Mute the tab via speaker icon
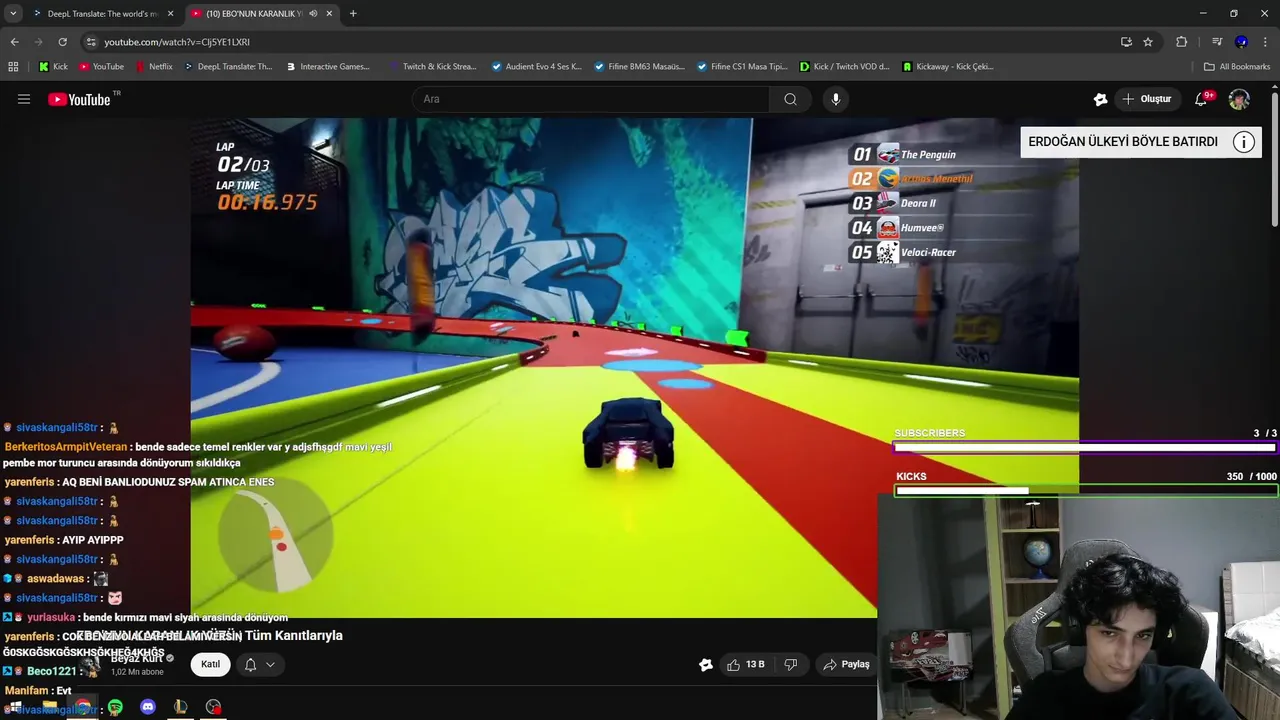Image resolution: width=1280 pixels, height=720 pixels. (x=313, y=14)
